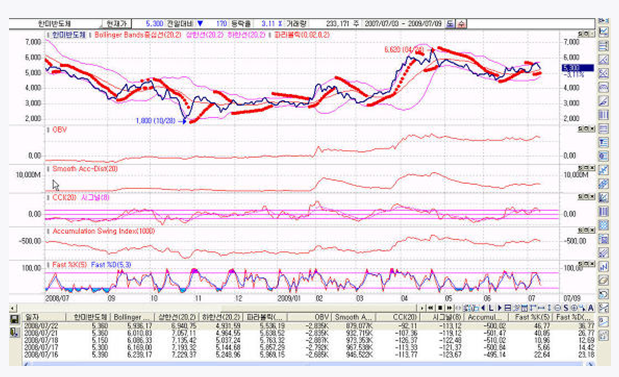Open the small controls at OBV panel corner
Image resolution: width=619 pixels, height=377 pixels.
point(586,129)
